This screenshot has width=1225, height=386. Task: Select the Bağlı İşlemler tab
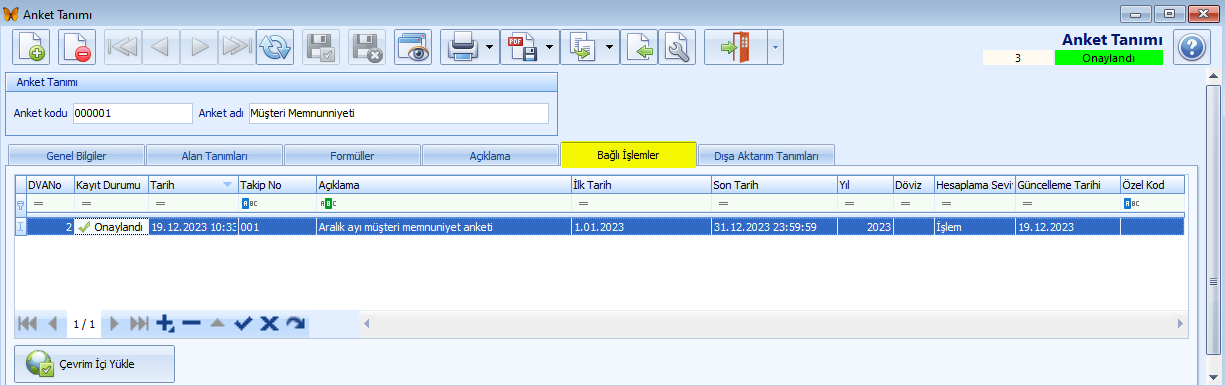click(628, 154)
